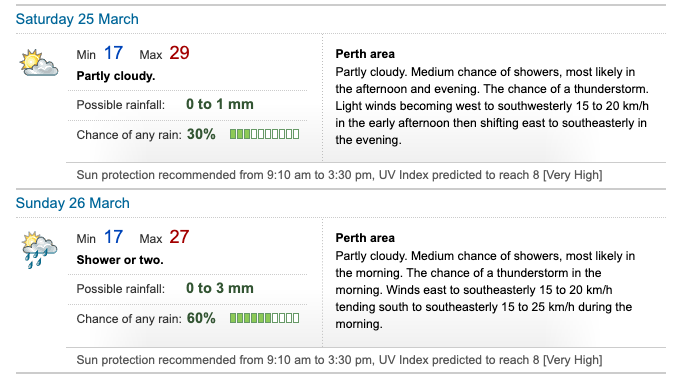Click Saturday's 30% rain chance bar
The image size is (675, 378).
(x=264, y=134)
